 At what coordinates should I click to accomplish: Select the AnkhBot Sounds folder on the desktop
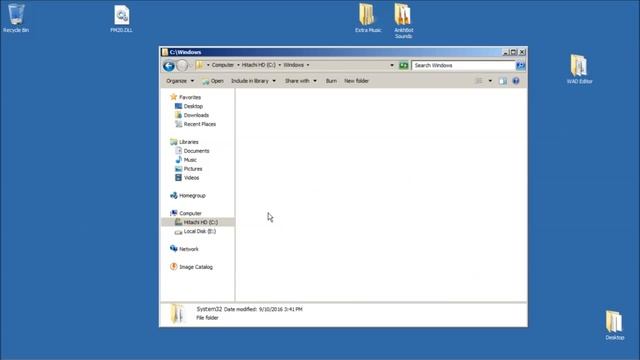[x=403, y=20]
